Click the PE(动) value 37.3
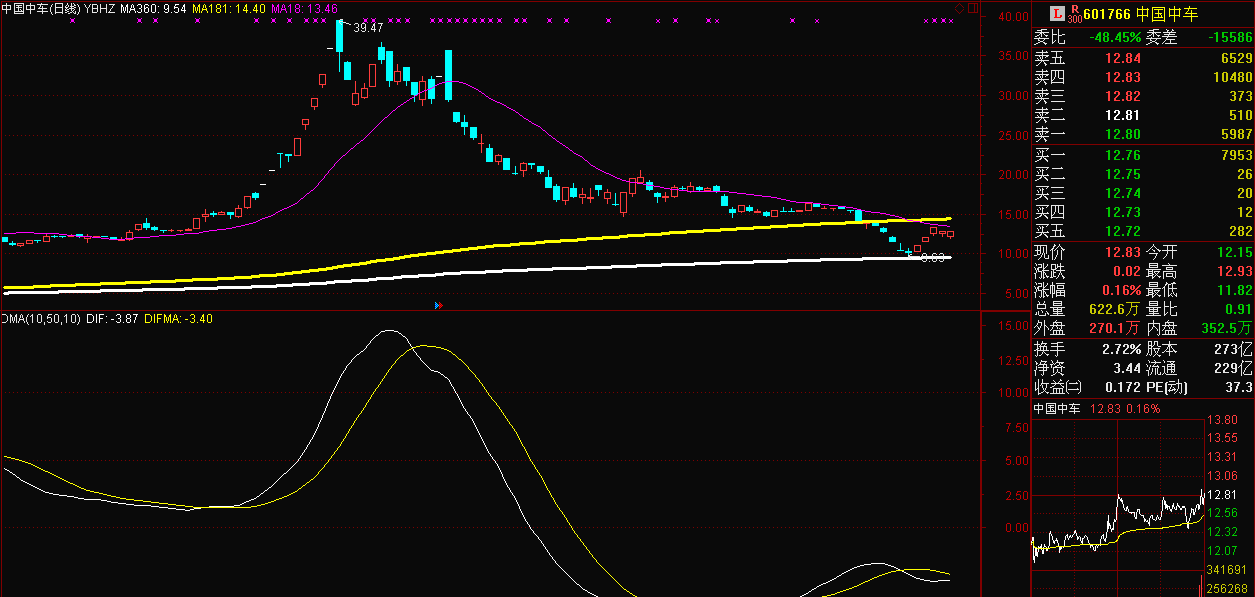Image resolution: width=1255 pixels, height=597 pixels. click(1239, 387)
